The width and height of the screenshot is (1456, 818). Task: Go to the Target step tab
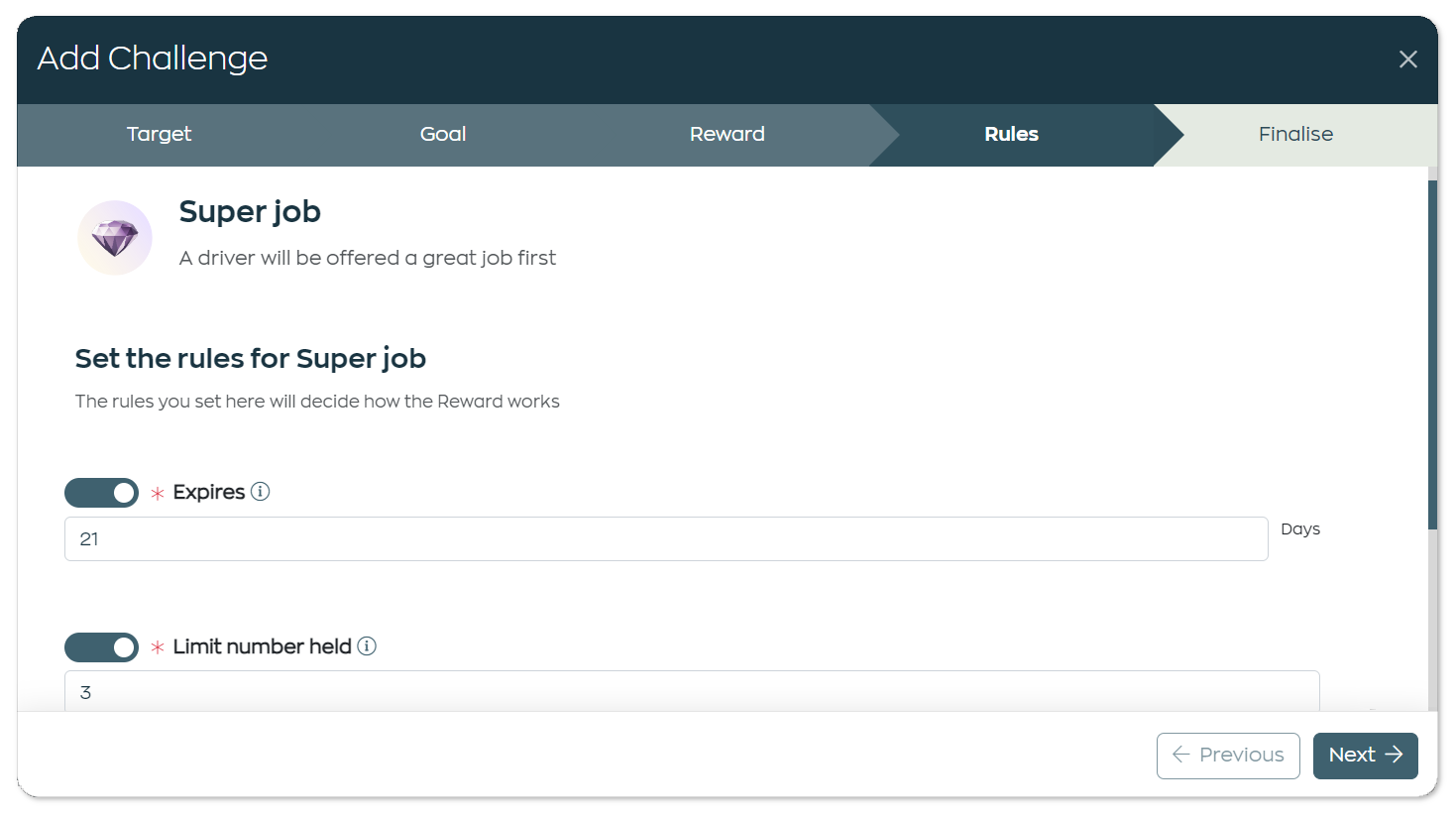pyautogui.click(x=159, y=134)
